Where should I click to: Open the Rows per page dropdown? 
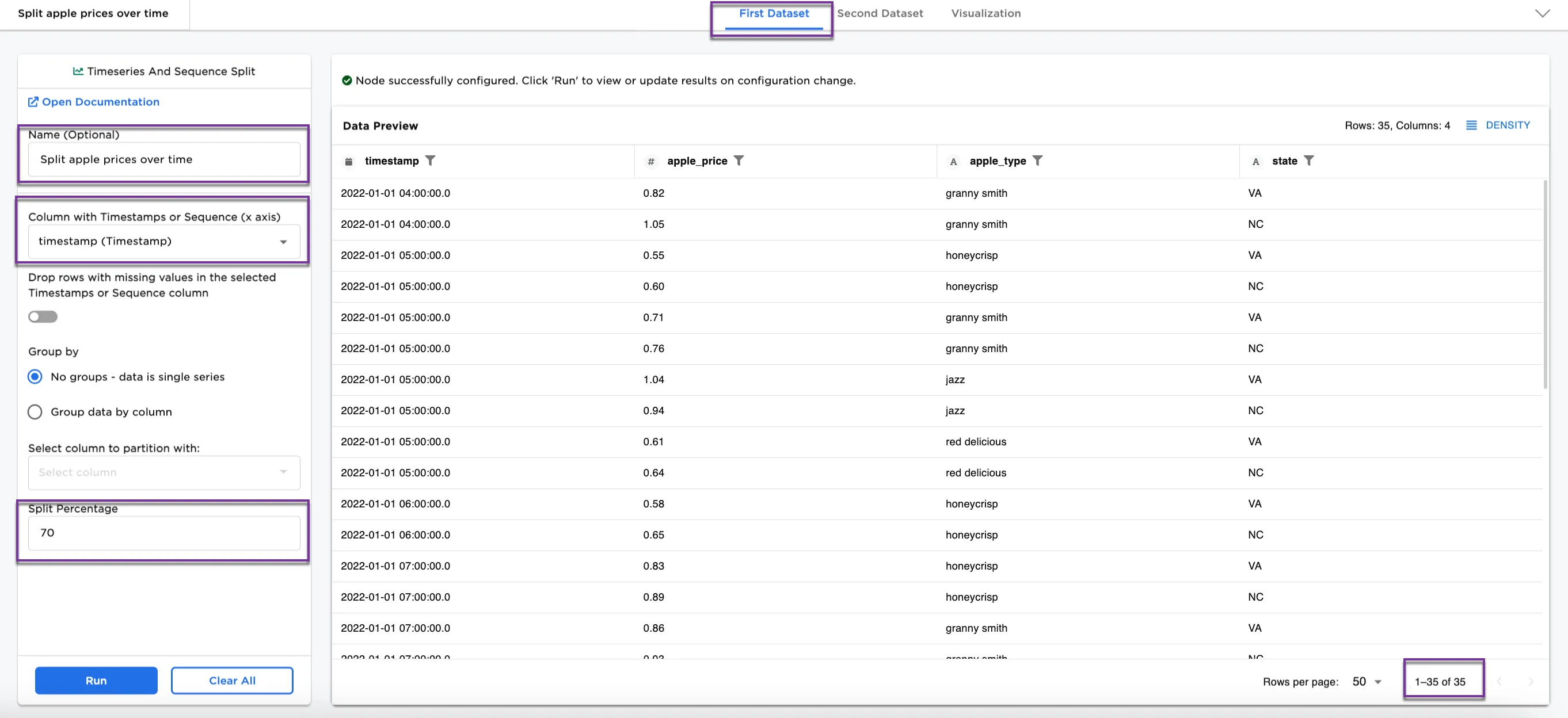1367,682
